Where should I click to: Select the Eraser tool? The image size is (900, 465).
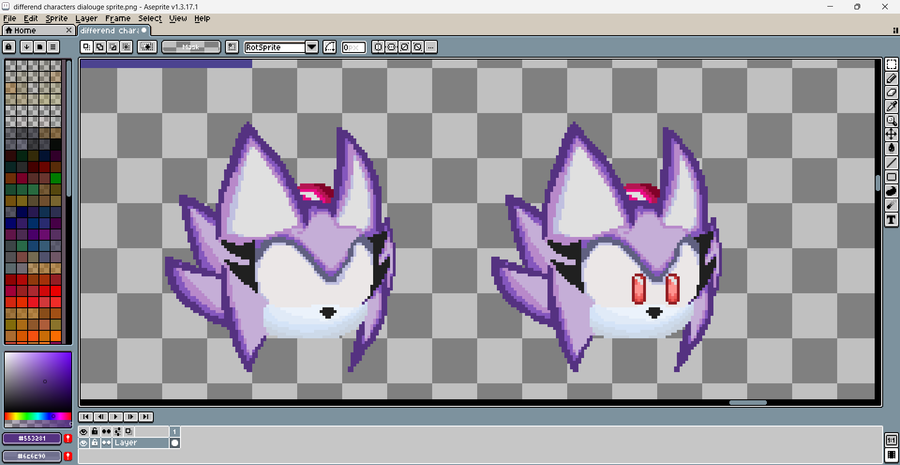[x=891, y=92]
